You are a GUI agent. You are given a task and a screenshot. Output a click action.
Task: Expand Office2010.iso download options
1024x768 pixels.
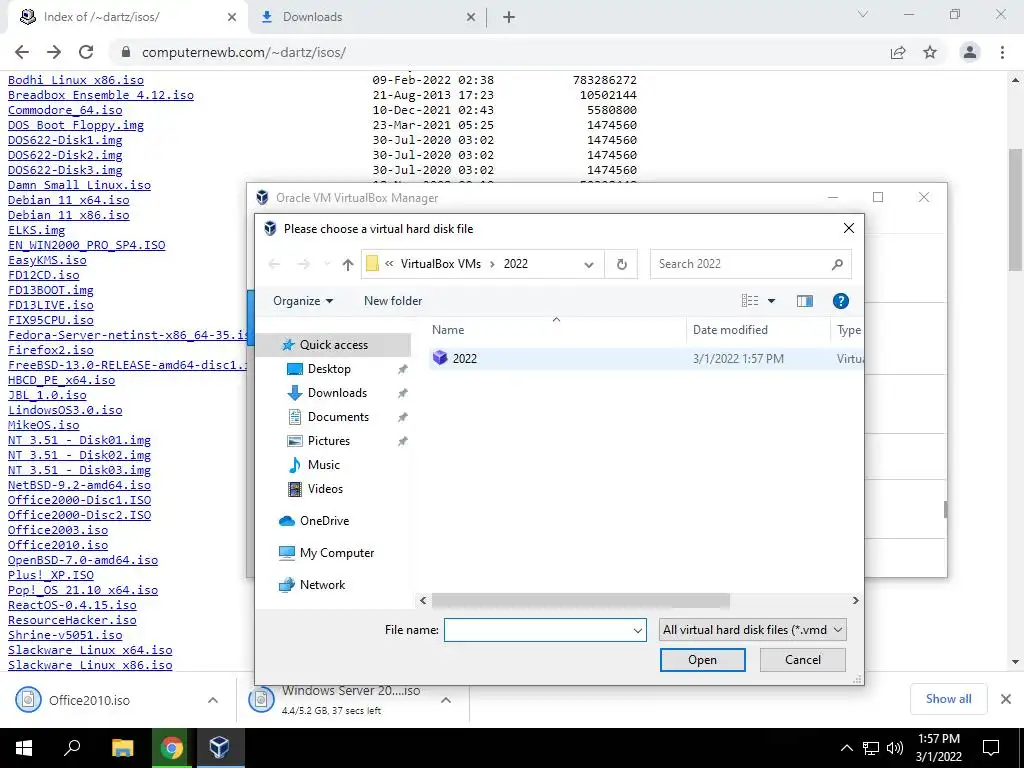pos(213,700)
